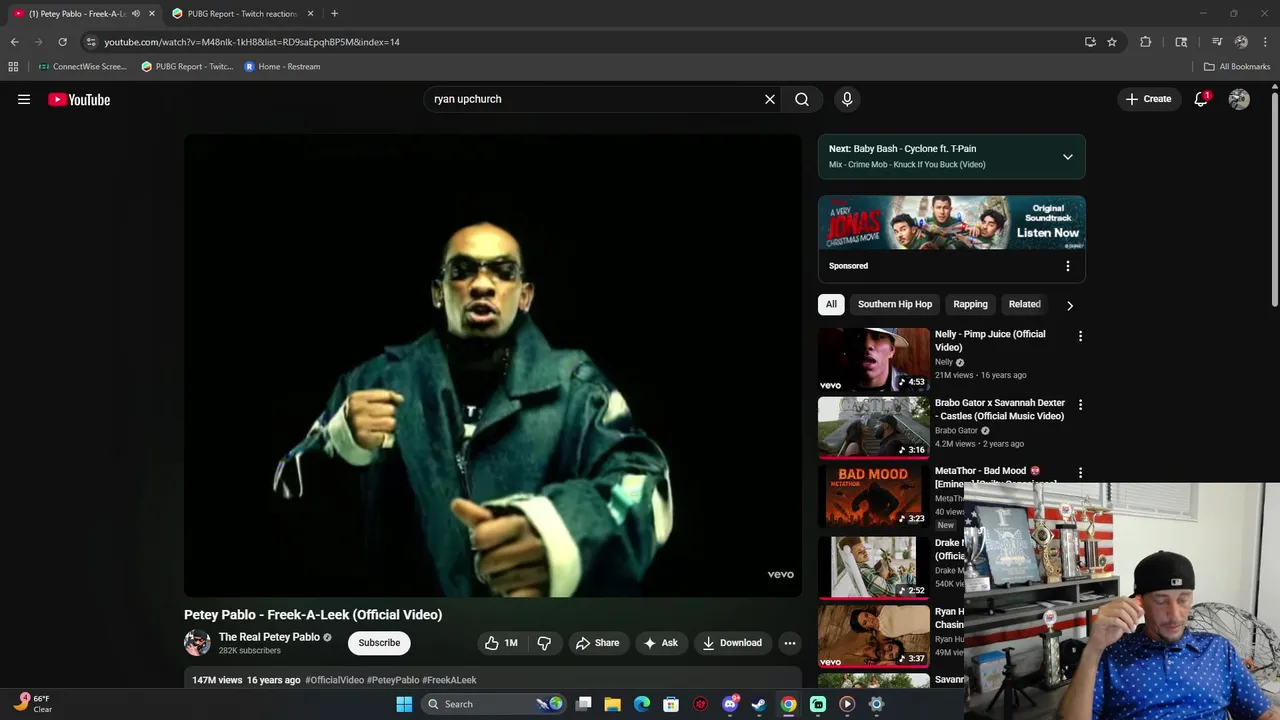Open Chrome media controls icon
1280x720 pixels.
1217,42
